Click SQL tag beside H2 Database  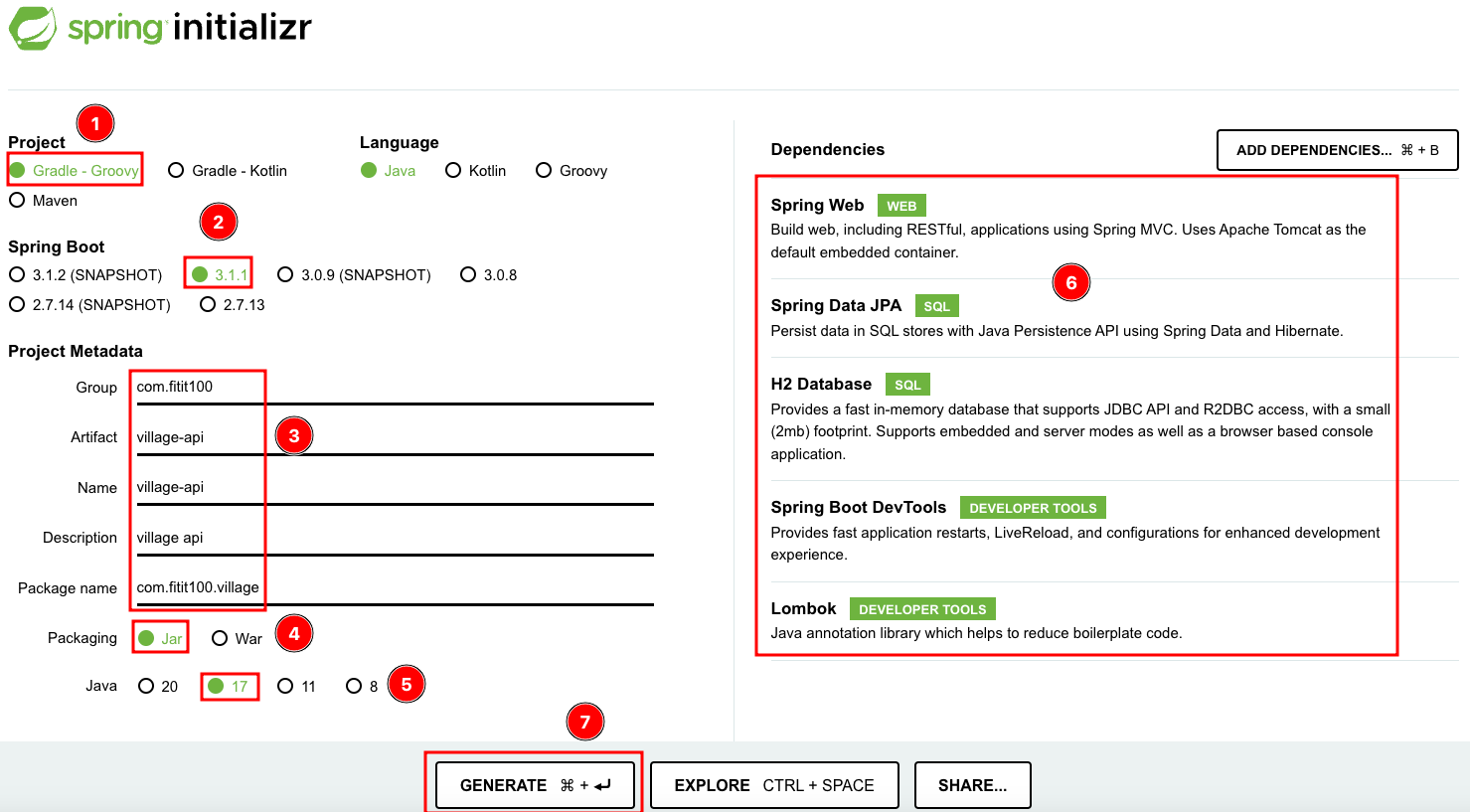coord(907,385)
